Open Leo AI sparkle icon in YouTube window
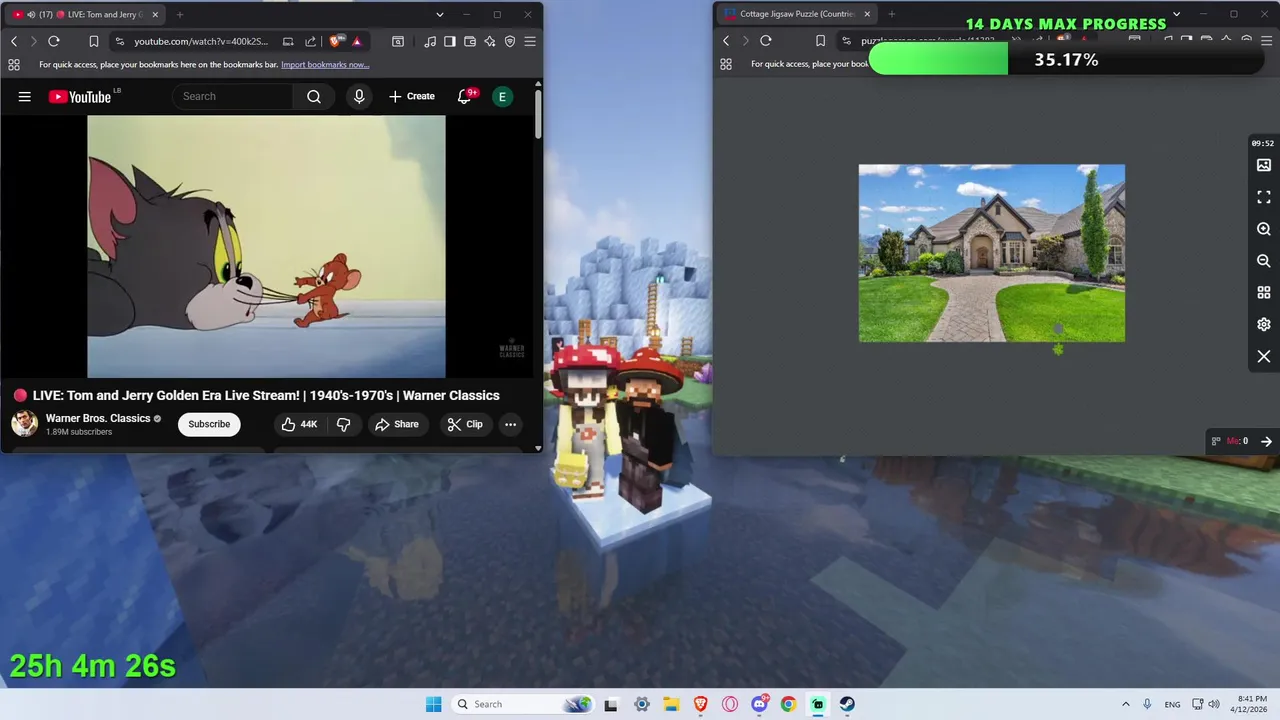 (490, 41)
